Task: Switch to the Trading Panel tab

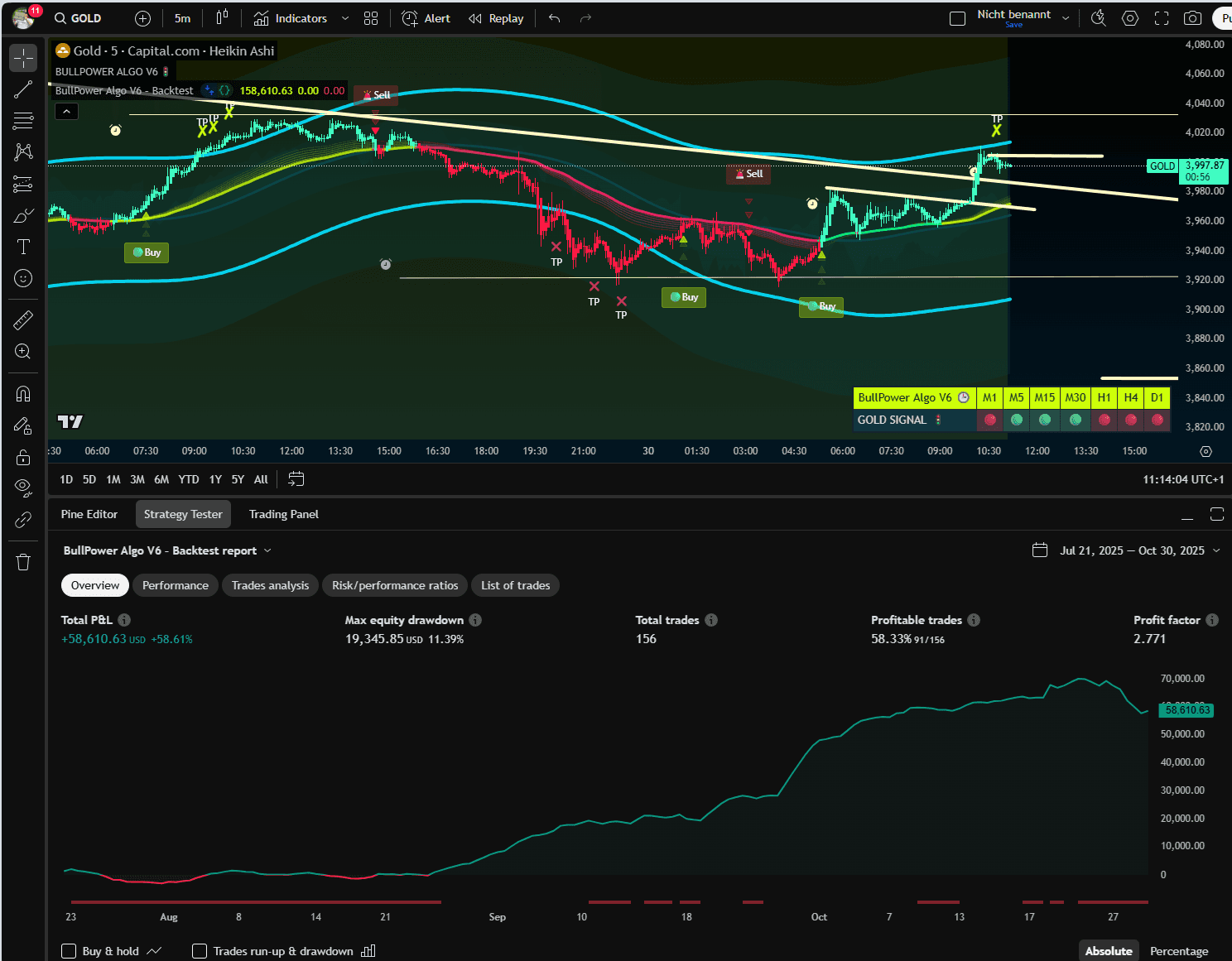Action: [284, 514]
